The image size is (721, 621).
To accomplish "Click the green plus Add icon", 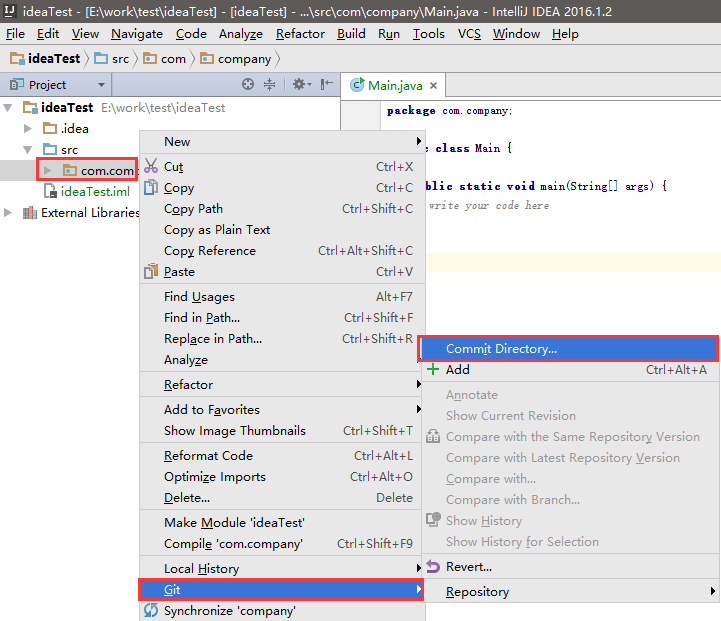I will point(432,370).
